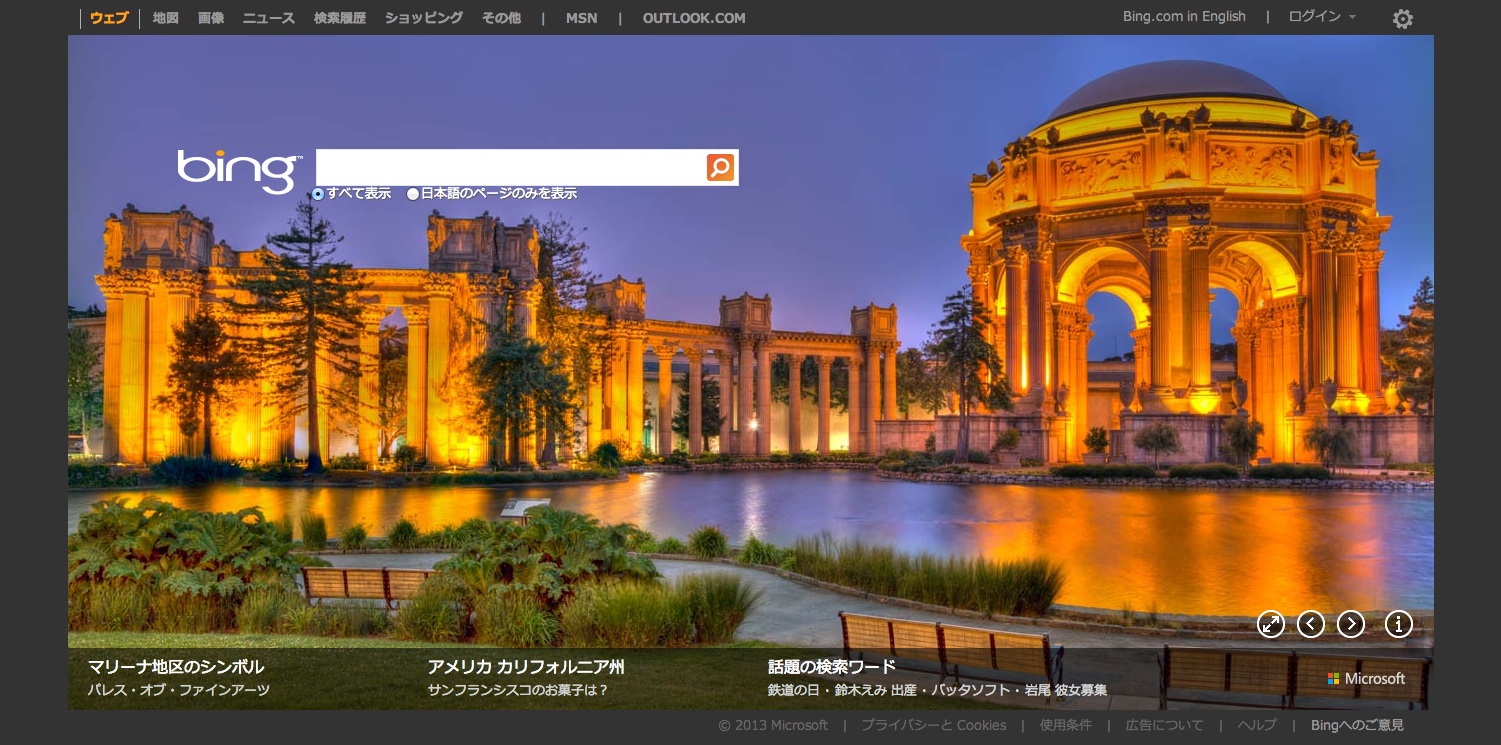The height and width of the screenshot is (745, 1501).
Task: Expand background image to full screen
Action: [x=1270, y=624]
